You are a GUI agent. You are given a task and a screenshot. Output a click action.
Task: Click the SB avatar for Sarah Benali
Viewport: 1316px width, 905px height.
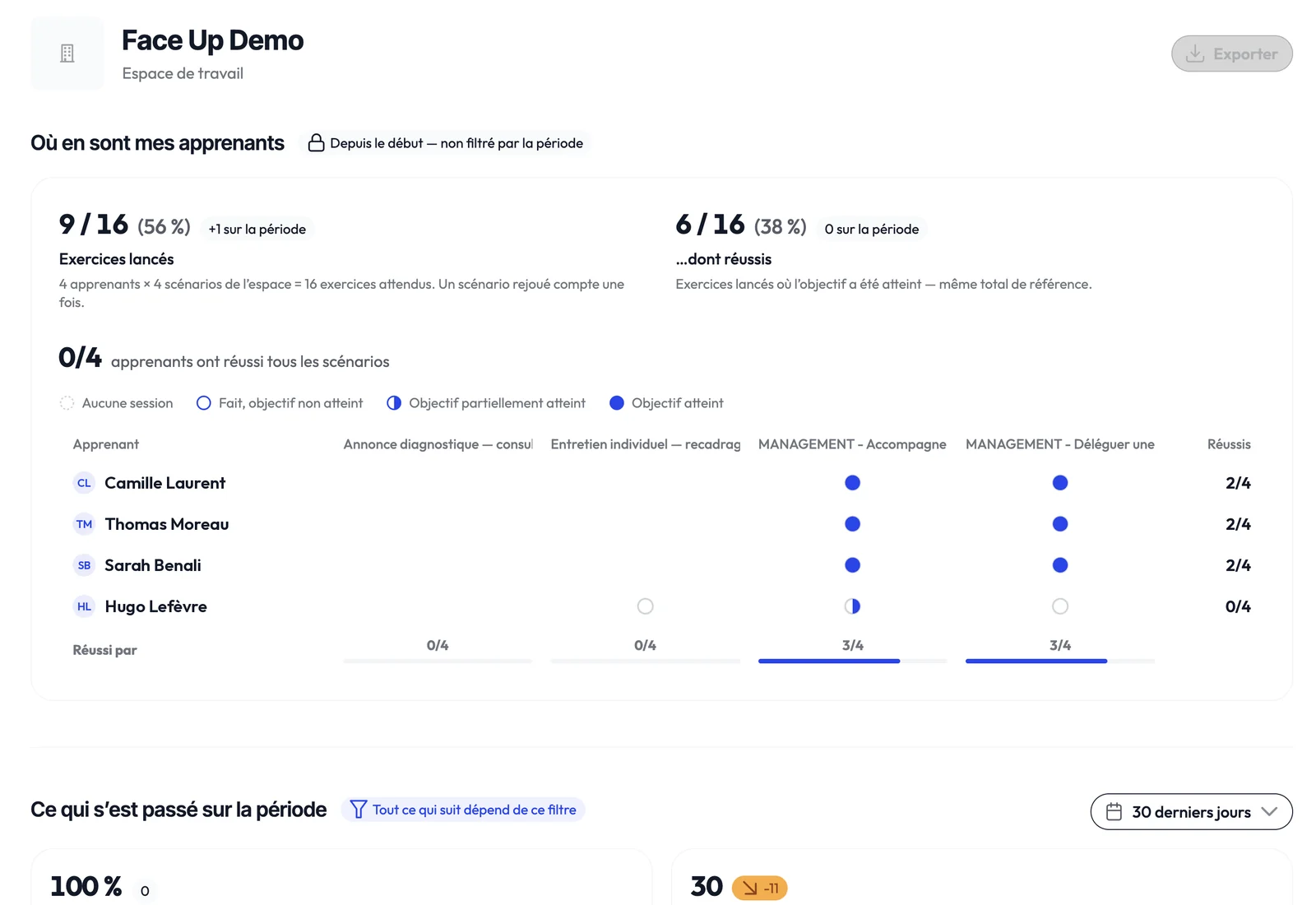84,565
